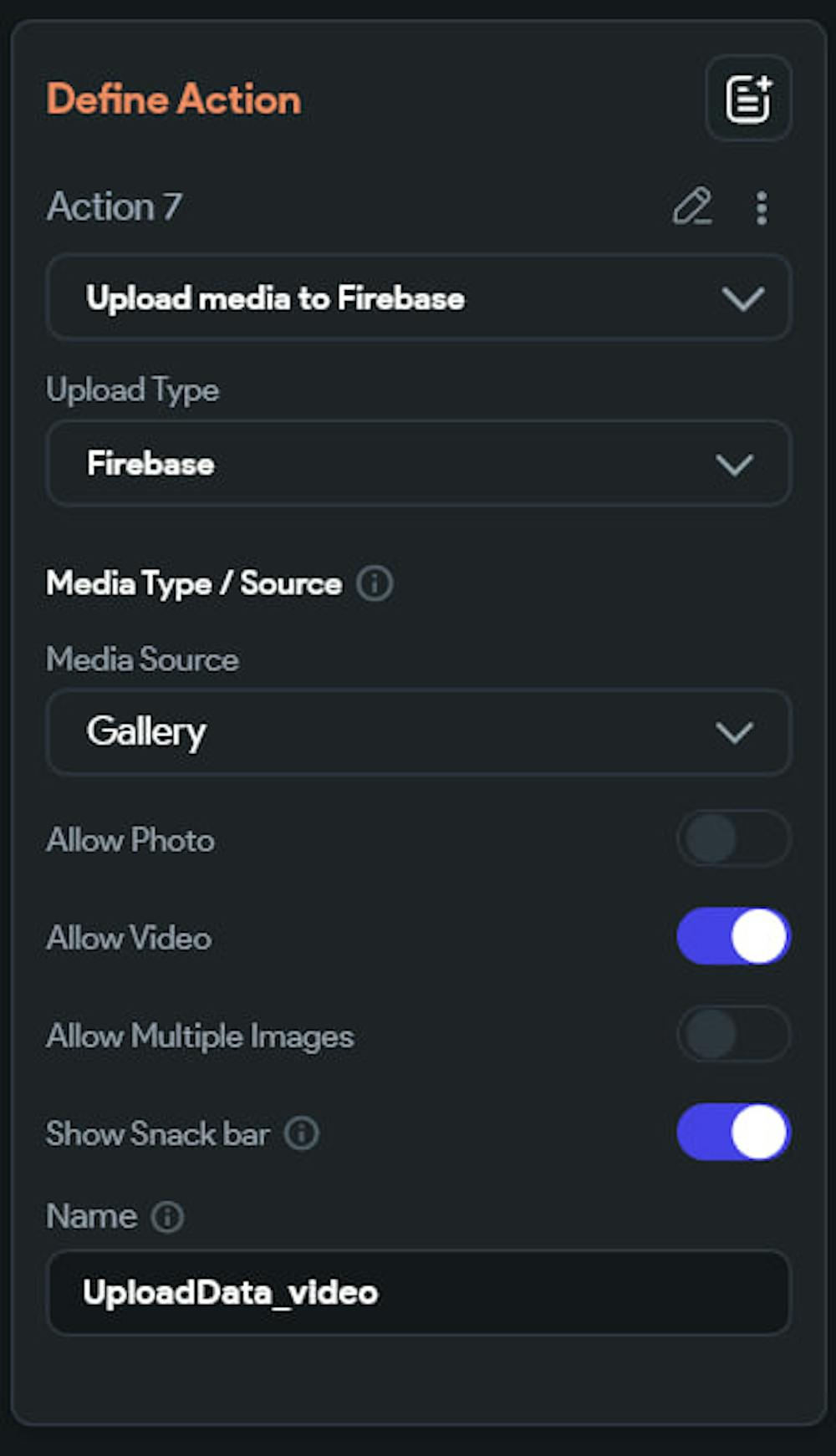Switch off the Show Snack bar toggle
Screen dimensions: 836x1456
click(733, 1133)
